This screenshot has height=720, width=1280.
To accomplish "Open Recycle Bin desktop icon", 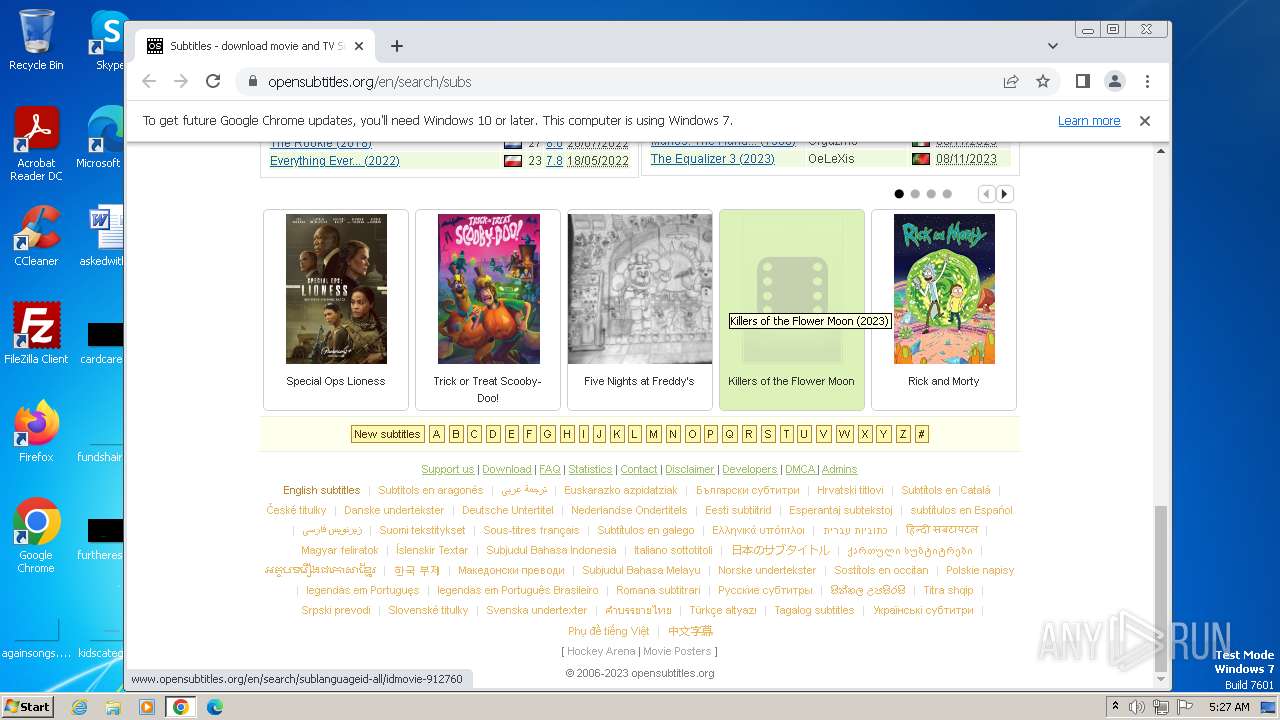I will 36,40.
